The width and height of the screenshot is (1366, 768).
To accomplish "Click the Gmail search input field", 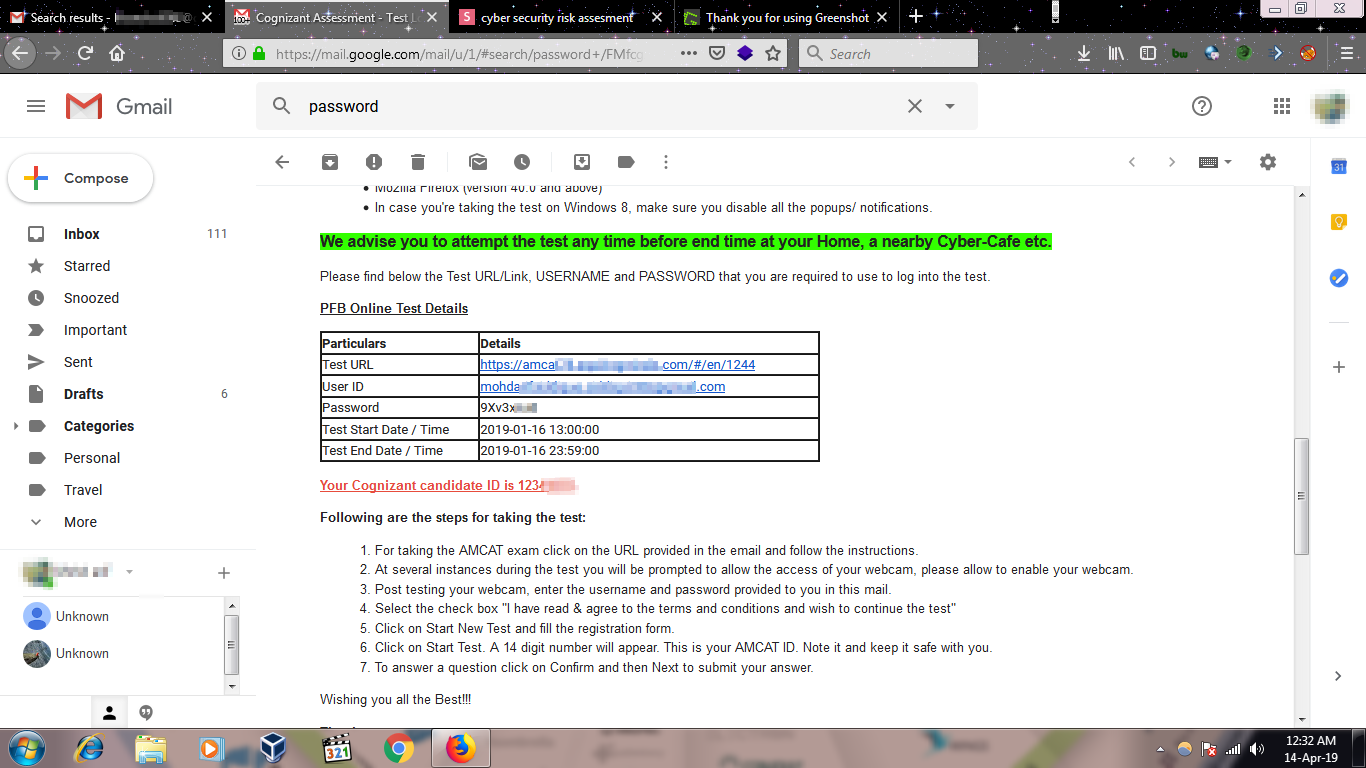I will pyautogui.click(x=600, y=106).
